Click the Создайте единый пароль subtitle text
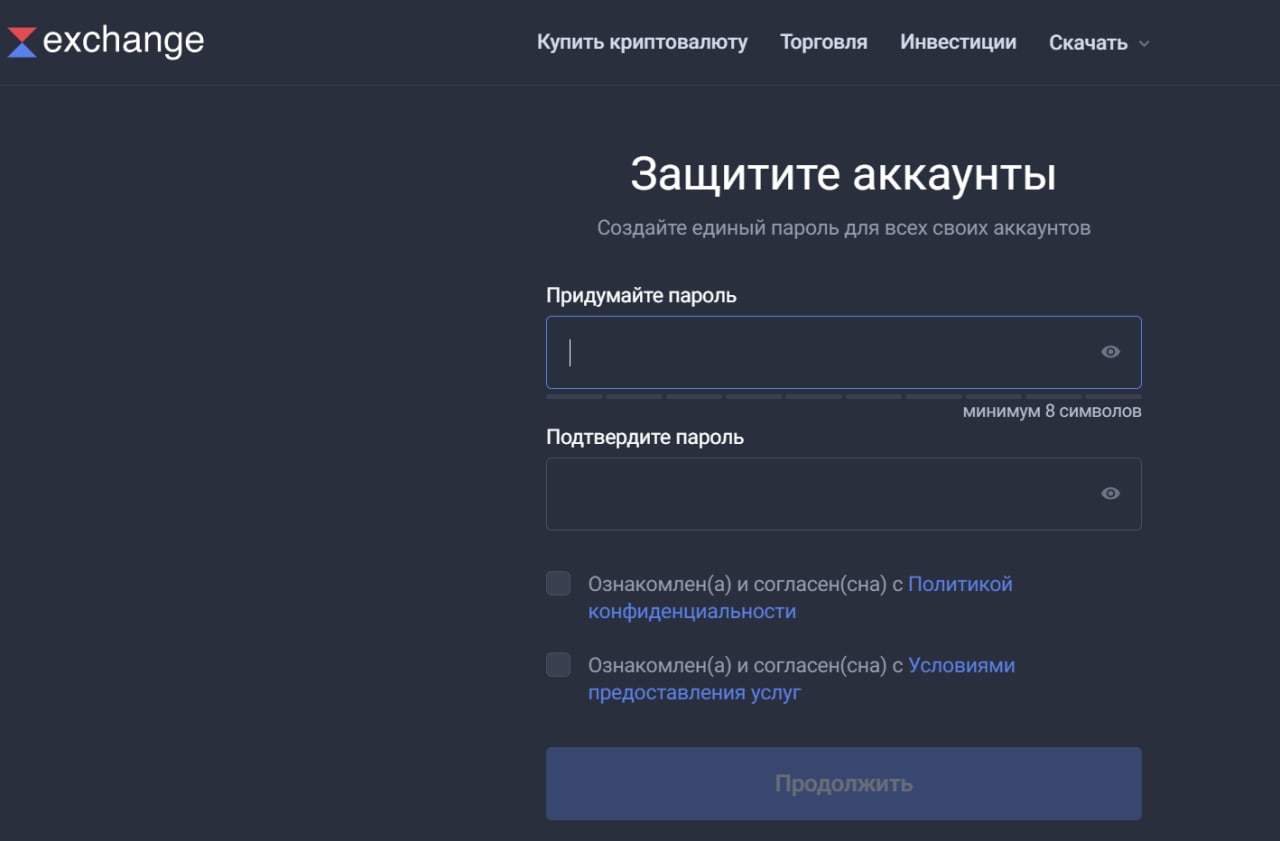Viewport: 1280px width, 841px height. click(843, 228)
